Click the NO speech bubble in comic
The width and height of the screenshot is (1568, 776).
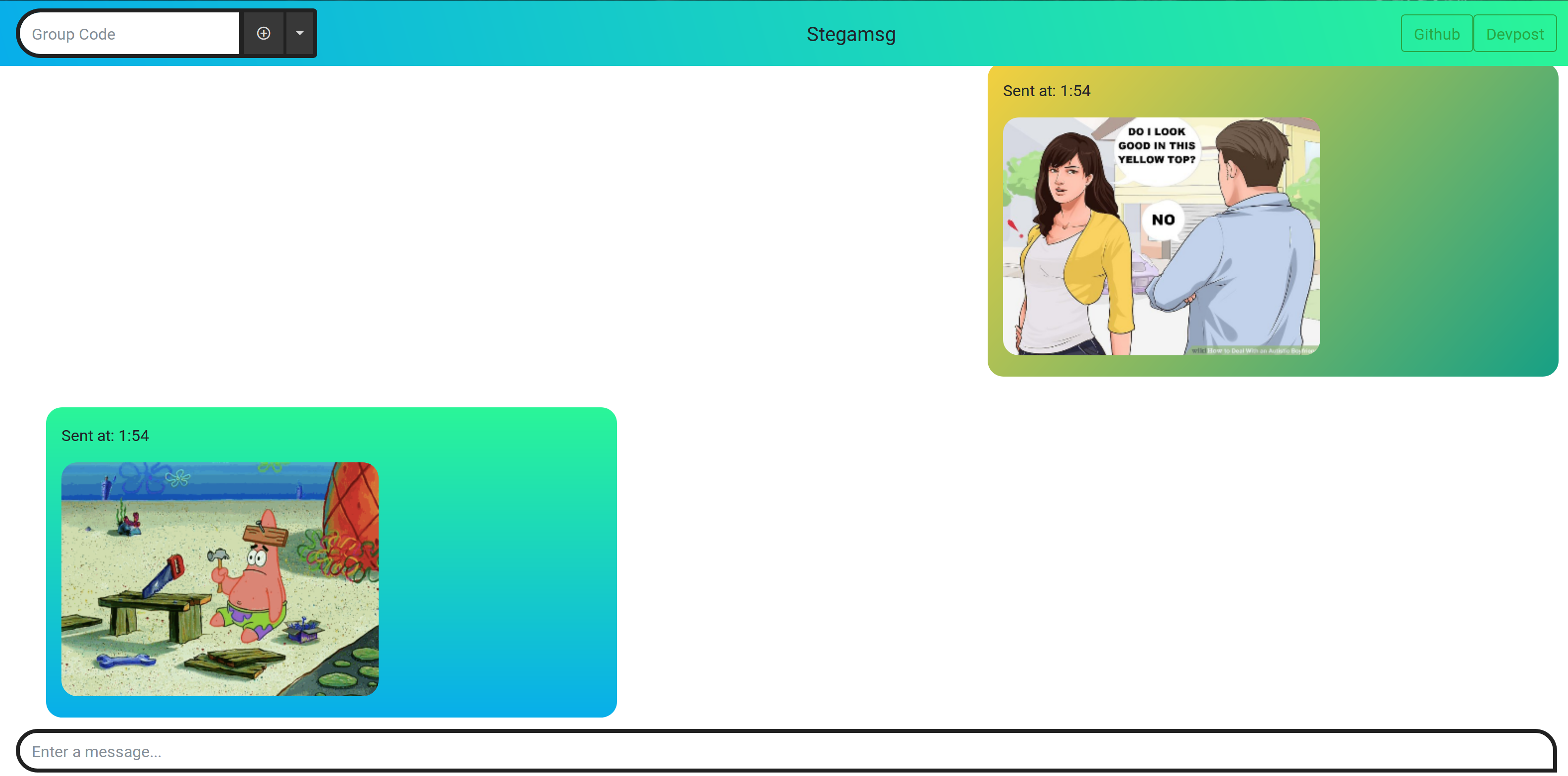pos(1163,220)
